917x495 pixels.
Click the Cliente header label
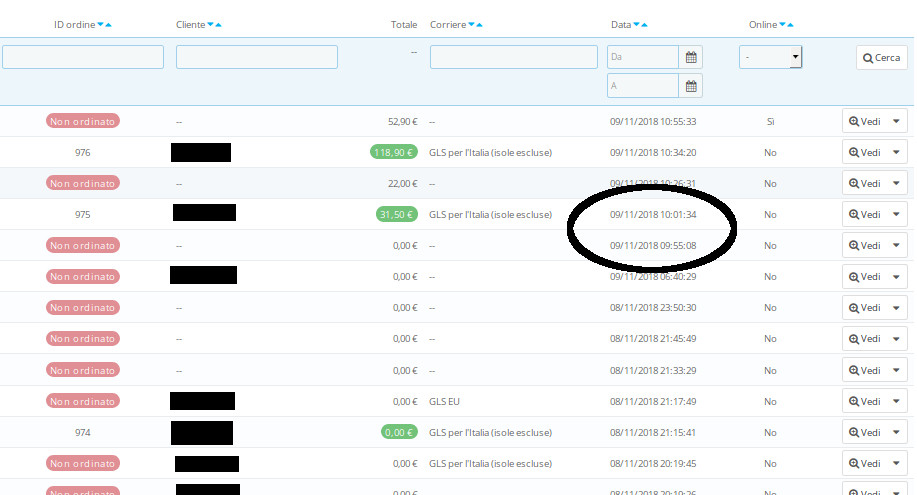[191, 25]
